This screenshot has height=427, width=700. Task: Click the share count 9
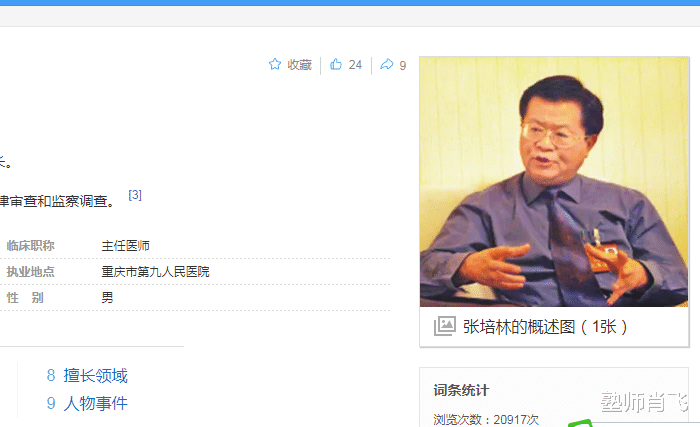pyautogui.click(x=403, y=66)
